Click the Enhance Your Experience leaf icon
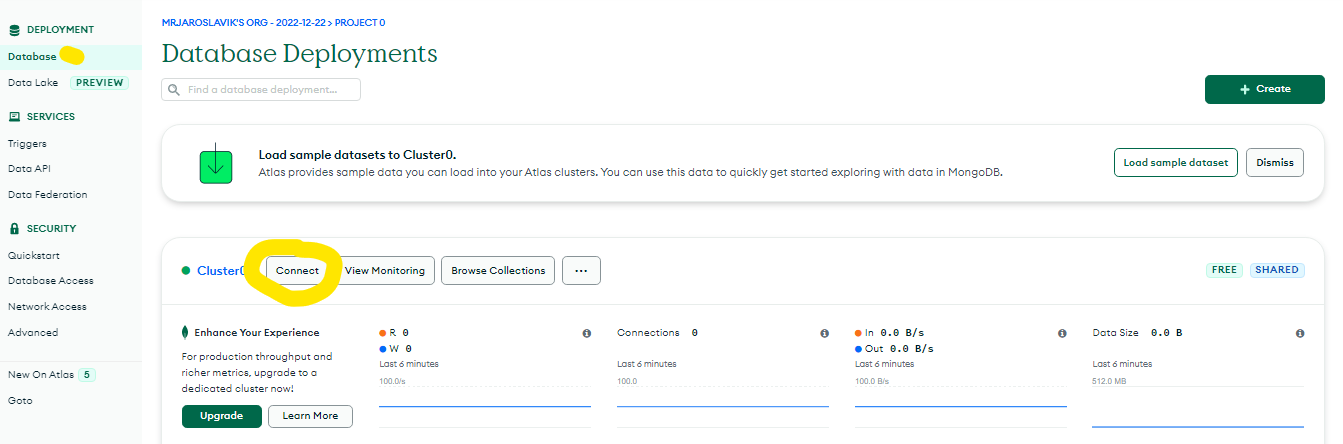The width and height of the screenshot is (1343, 444). (186, 332)
